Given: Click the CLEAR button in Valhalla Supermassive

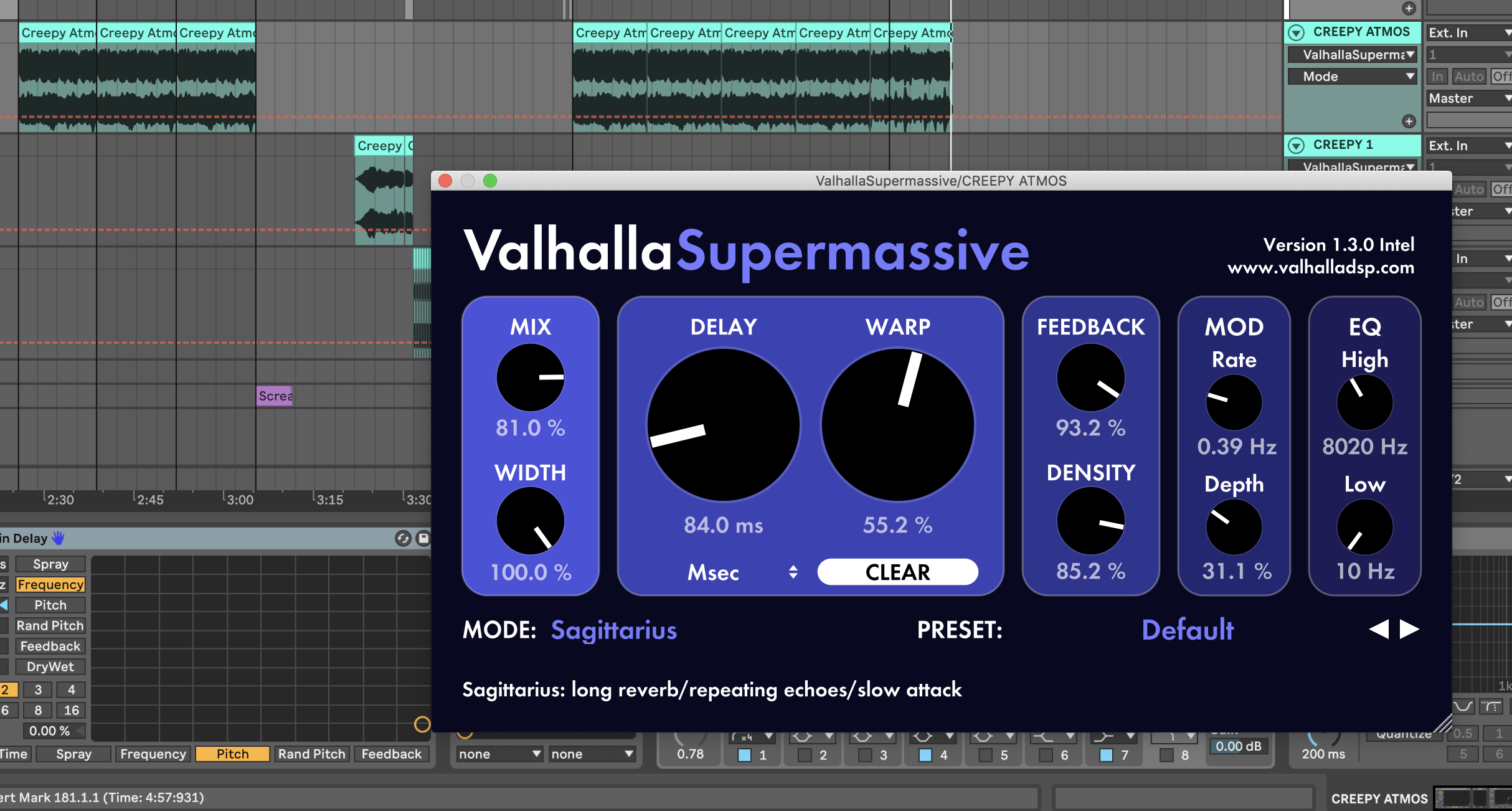Looking at the screenshot, I should [897, 572].
